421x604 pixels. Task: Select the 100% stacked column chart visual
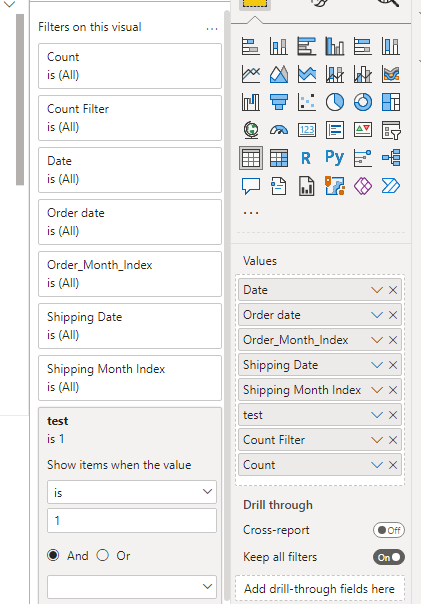391,46
